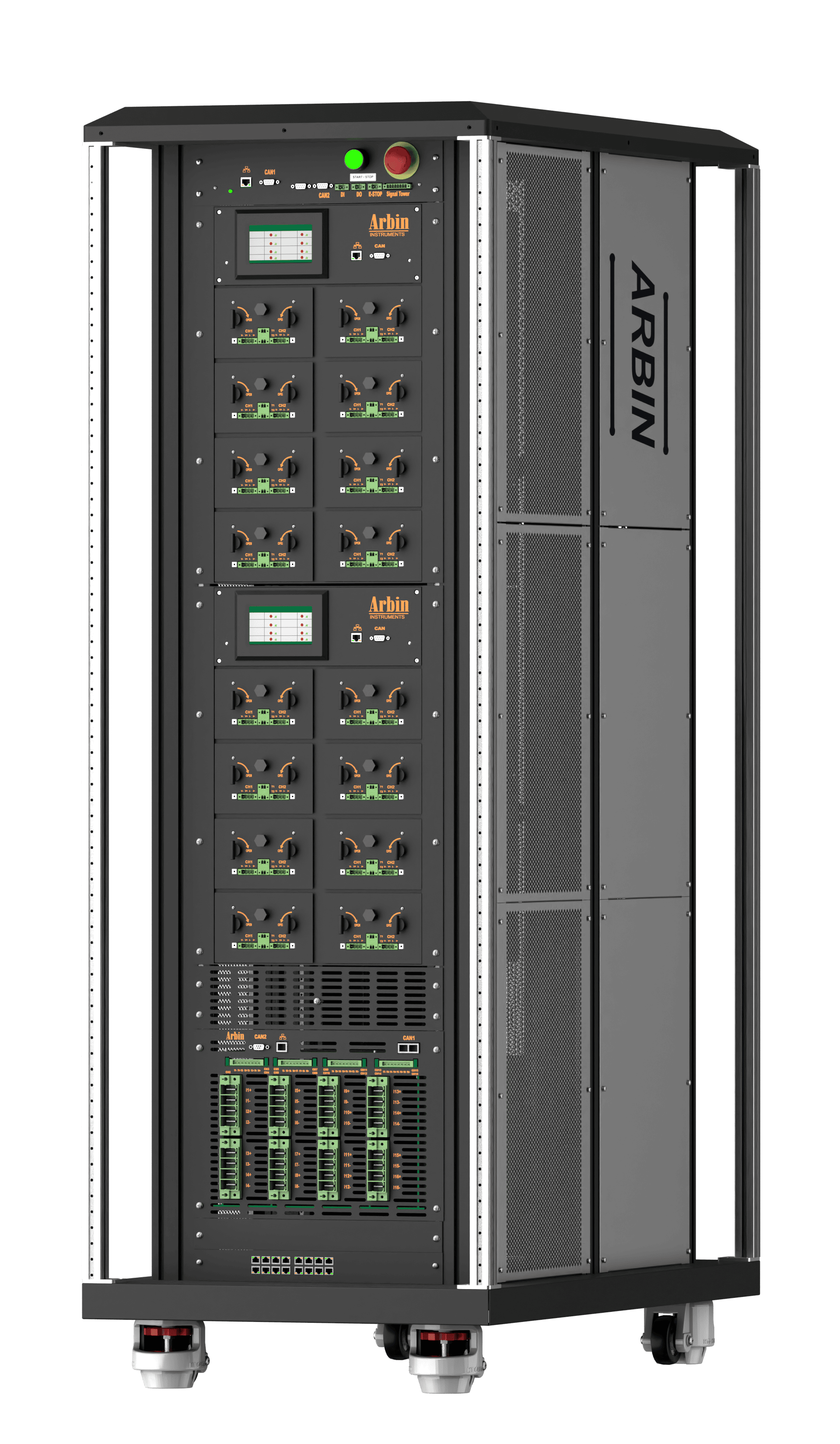
Task: Select the DI green terminal connector
Action: tap(342, 187)
